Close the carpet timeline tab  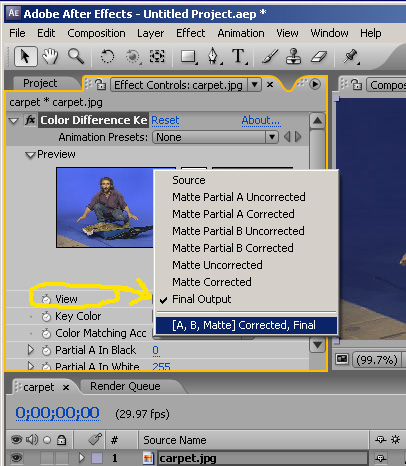pyautogui.click(x=66, y=387)
